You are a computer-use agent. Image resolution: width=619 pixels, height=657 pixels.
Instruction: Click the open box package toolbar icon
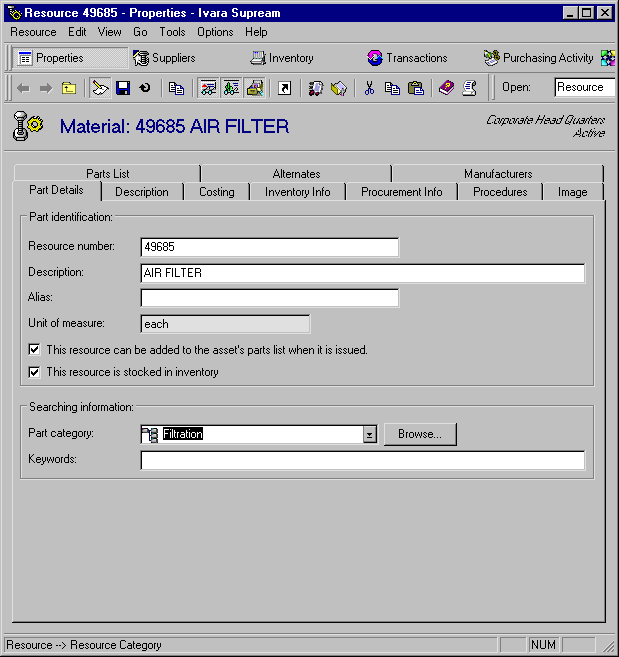[339, 88]
